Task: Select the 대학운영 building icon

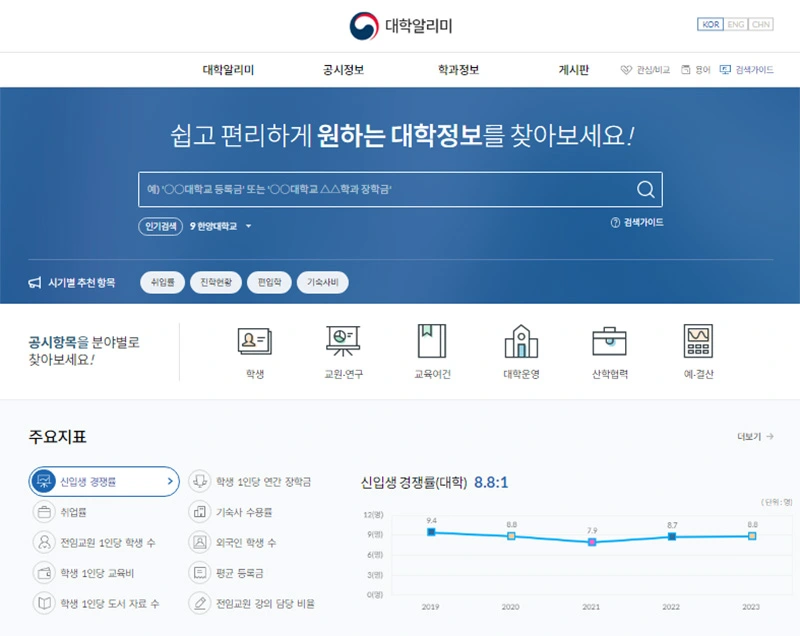Action: (520, 342)
